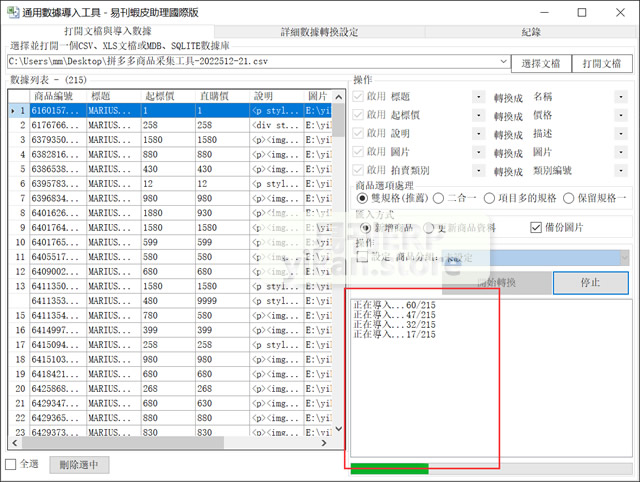Click the app icon in title bar
This screenshot has height=482, width=640.
12,12
